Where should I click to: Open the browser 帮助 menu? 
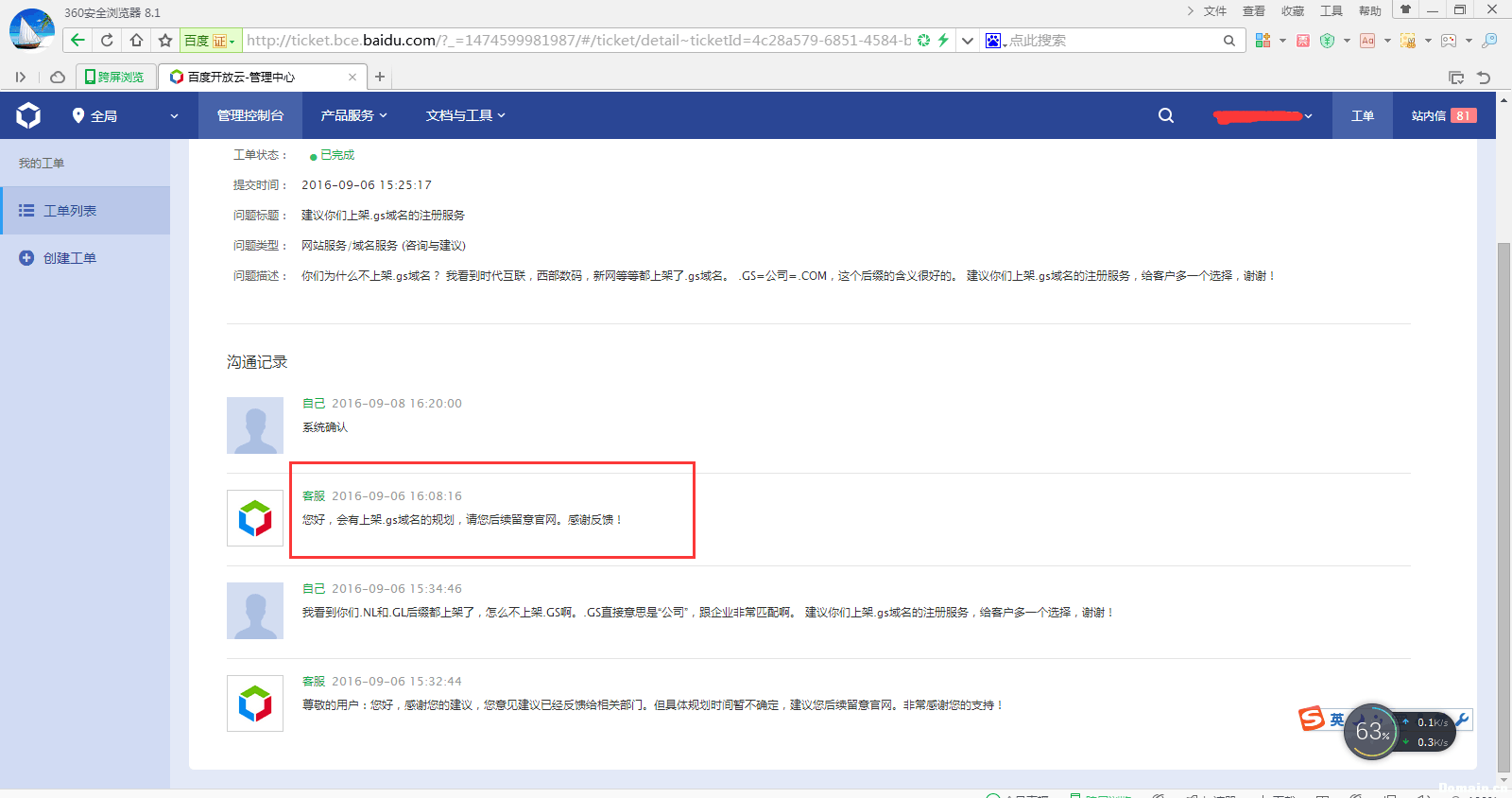1369,11
